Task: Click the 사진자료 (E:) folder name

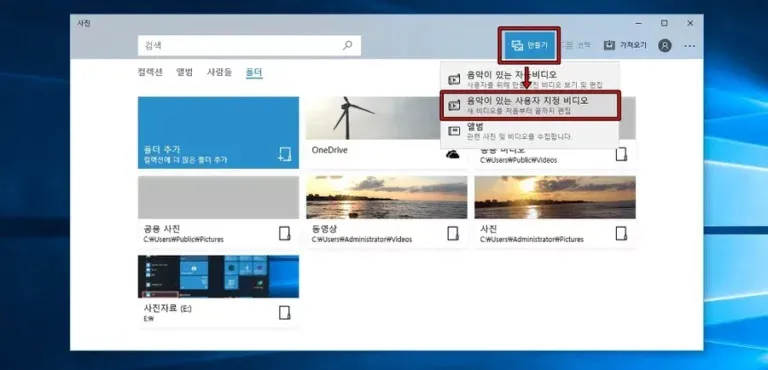Action: tap(167, 308)
